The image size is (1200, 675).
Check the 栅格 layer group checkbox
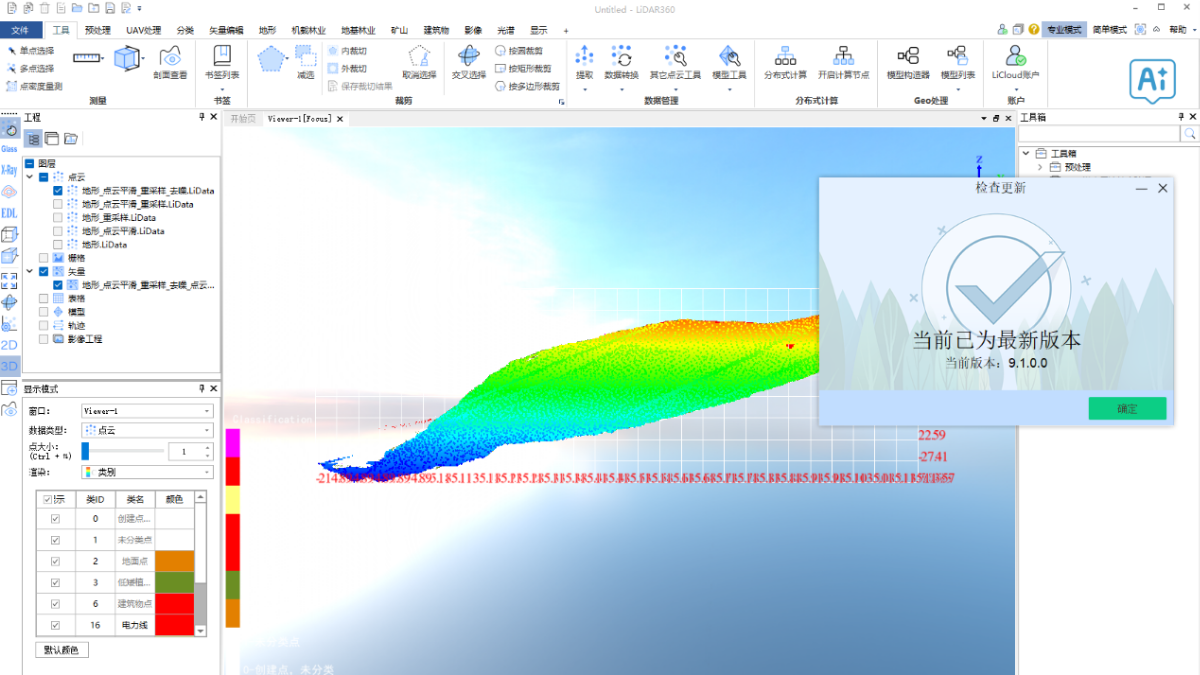coord(43,258)
